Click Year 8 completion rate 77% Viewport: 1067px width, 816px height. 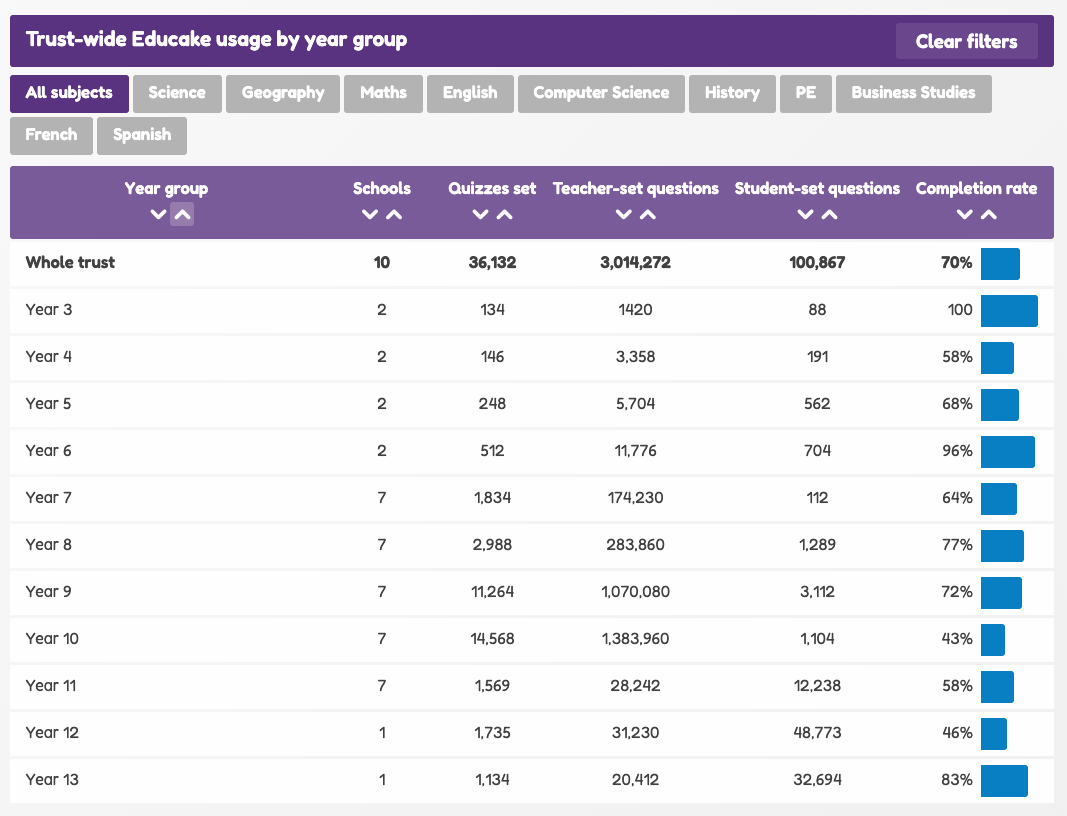tap(957, 544)
